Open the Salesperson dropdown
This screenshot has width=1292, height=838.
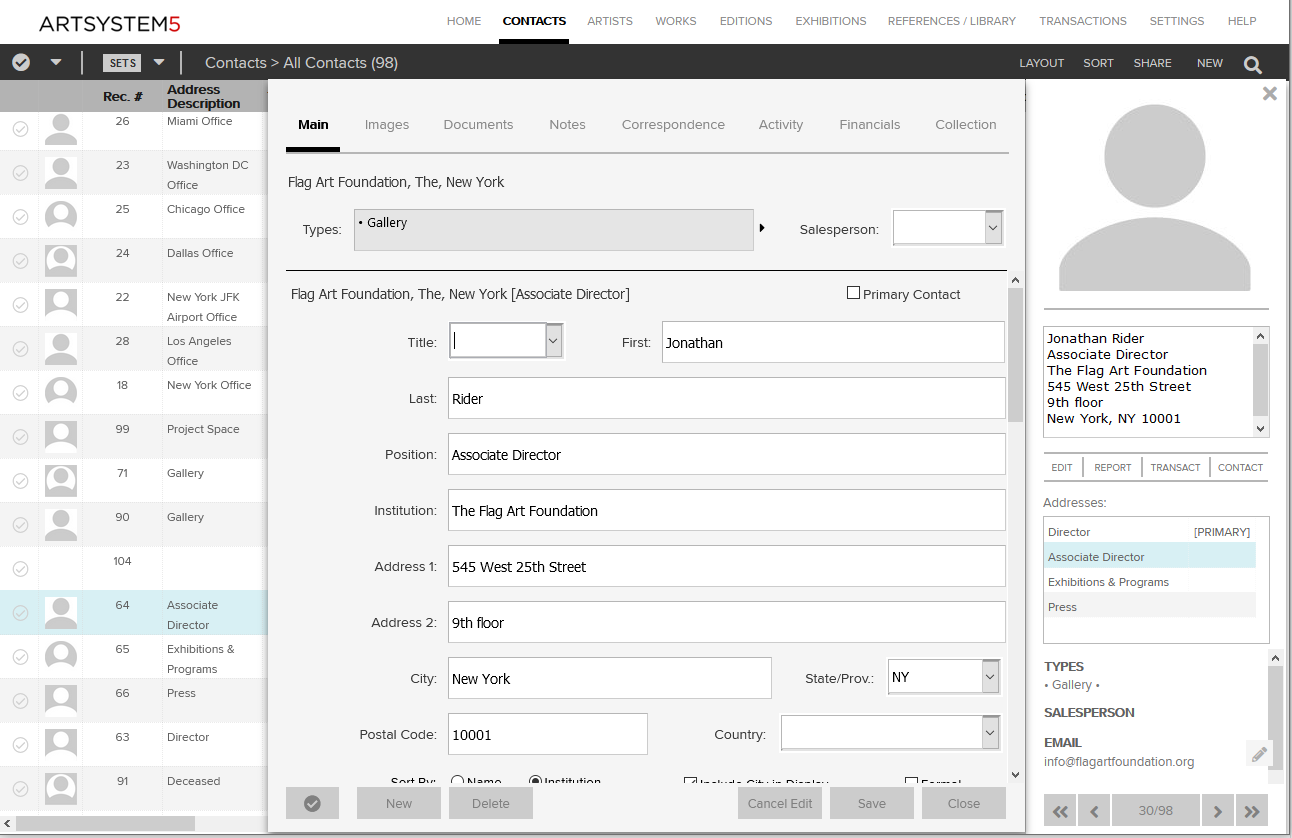pos(992,228)
